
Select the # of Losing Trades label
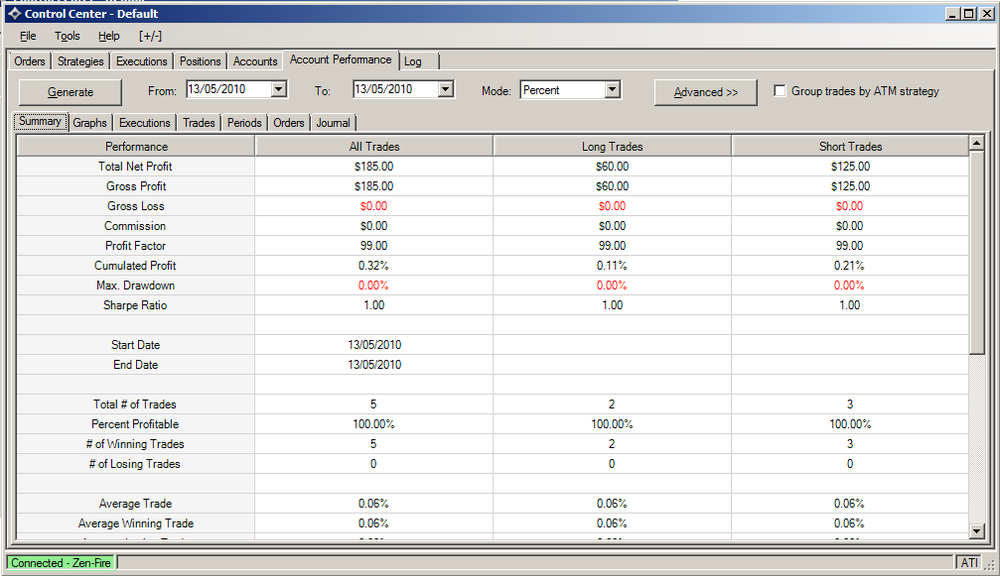(x=135, y=464)
